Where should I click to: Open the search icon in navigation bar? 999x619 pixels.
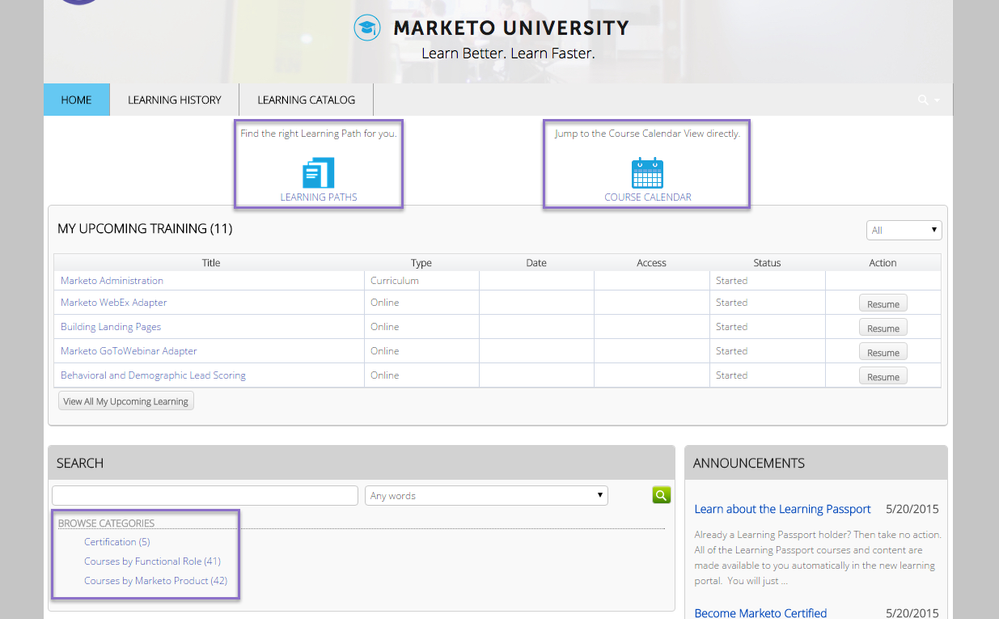point(923,100)
